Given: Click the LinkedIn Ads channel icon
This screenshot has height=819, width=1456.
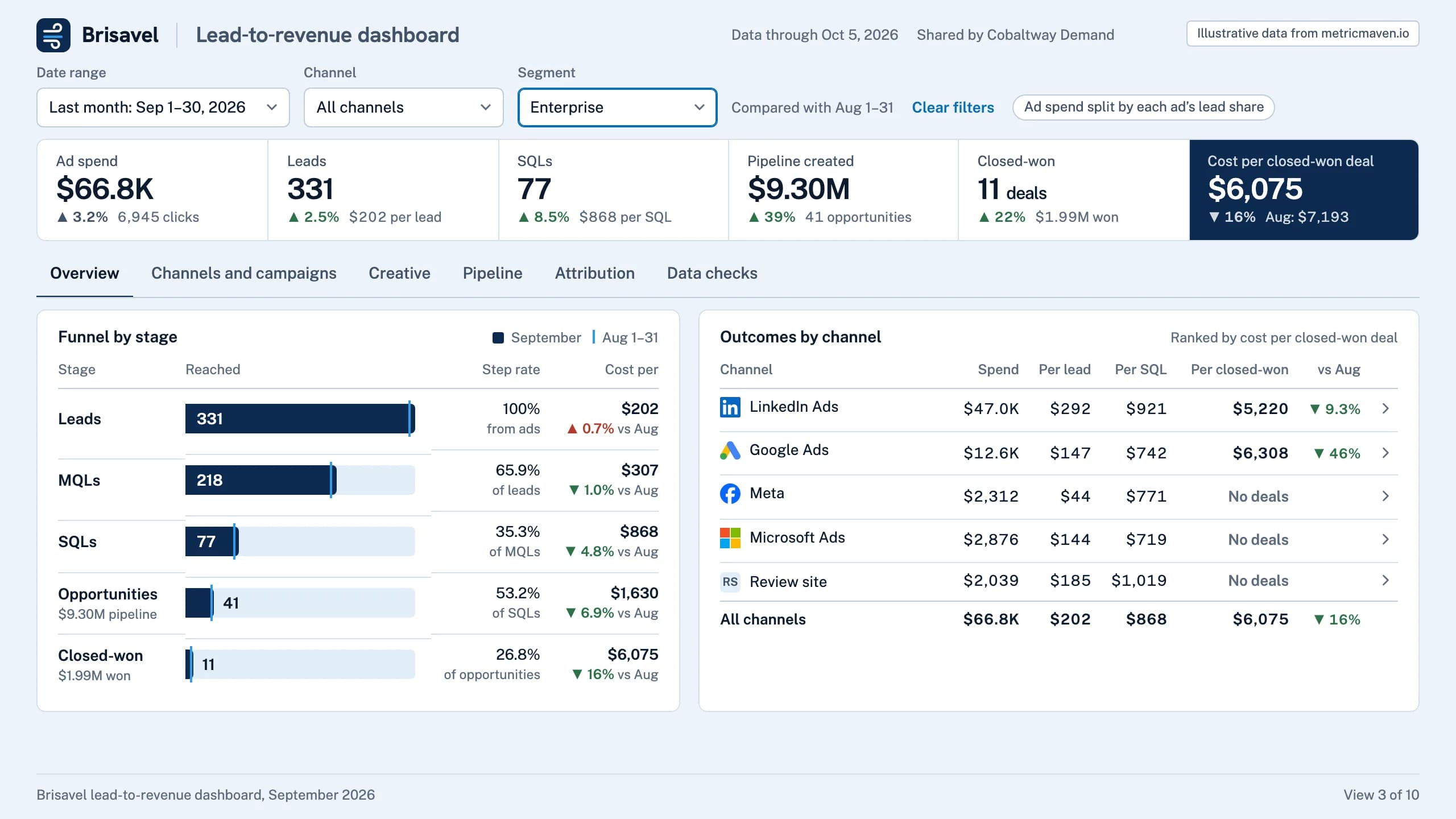Looking at the screenshot, I should pos(730,407).
